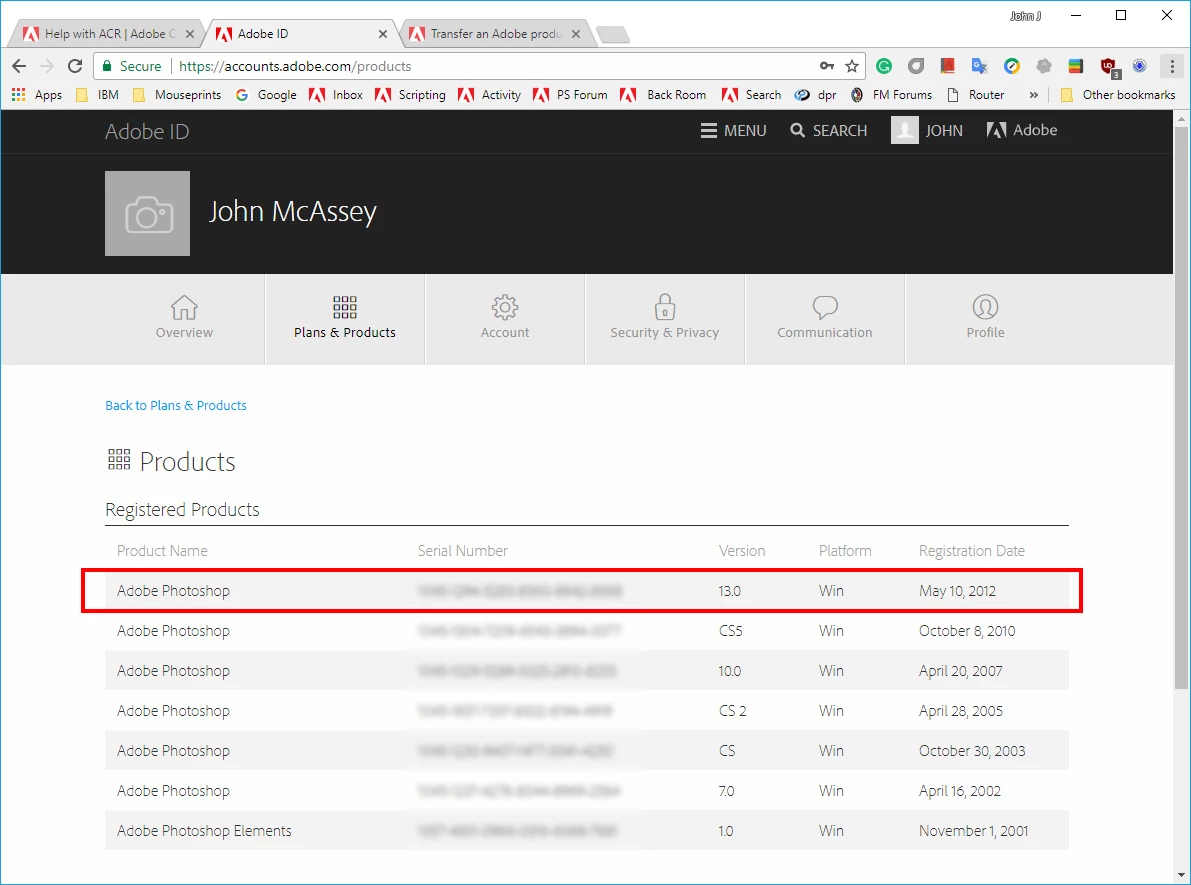Open the JOHN user account menu

(x=927, y=131)
